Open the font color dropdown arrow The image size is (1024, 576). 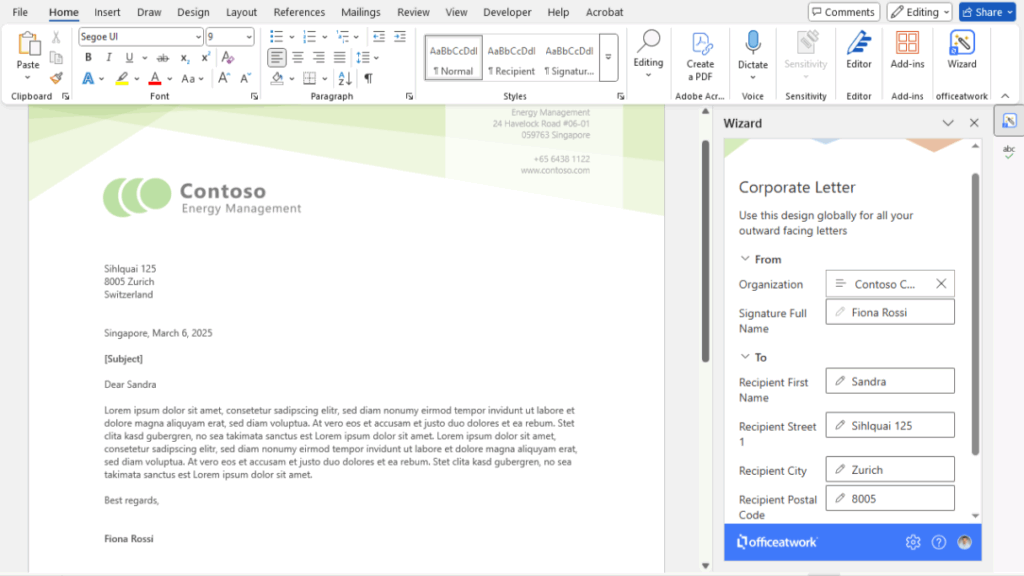point(170,78)
